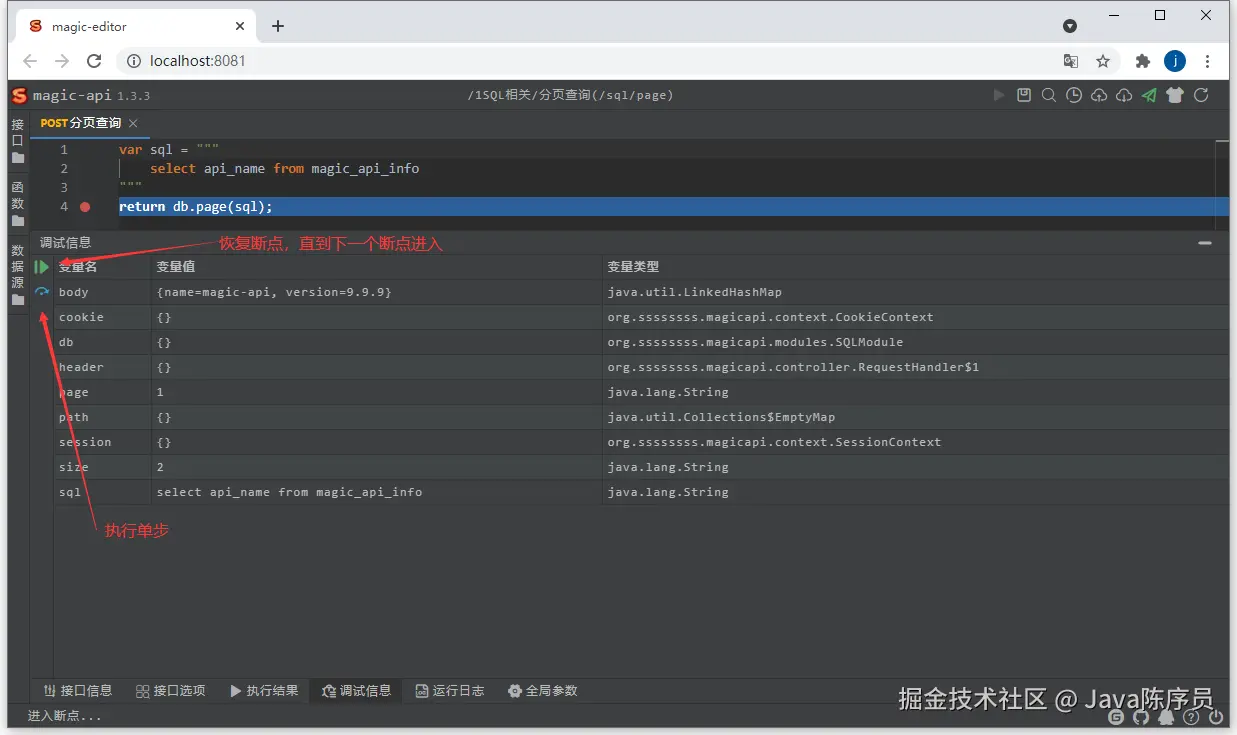Image resolution: width=1237 pixels, height=735 pixels.
Task: Click the path title /1SQL相关/分页查询
Action: [570, 96]
